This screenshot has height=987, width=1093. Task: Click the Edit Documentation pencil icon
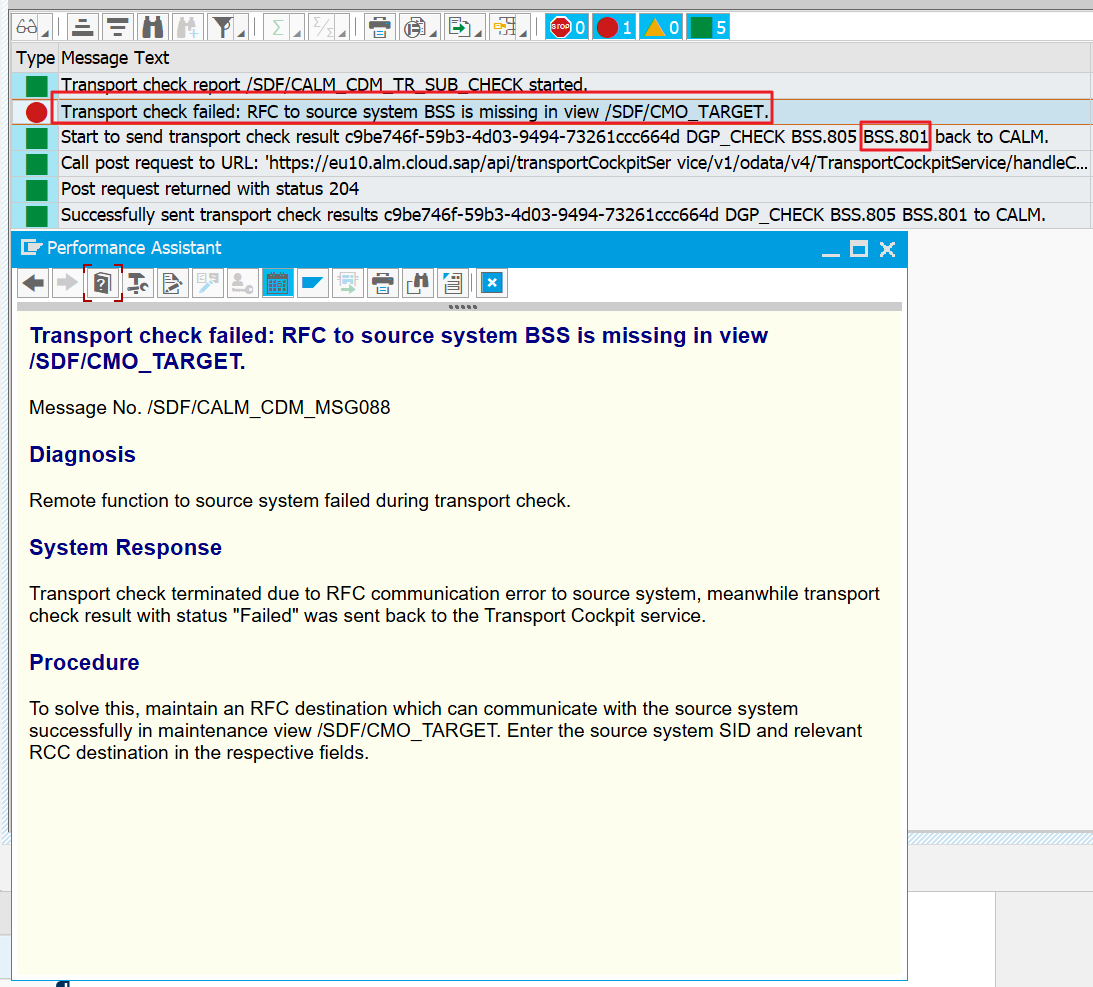[171, 284]
